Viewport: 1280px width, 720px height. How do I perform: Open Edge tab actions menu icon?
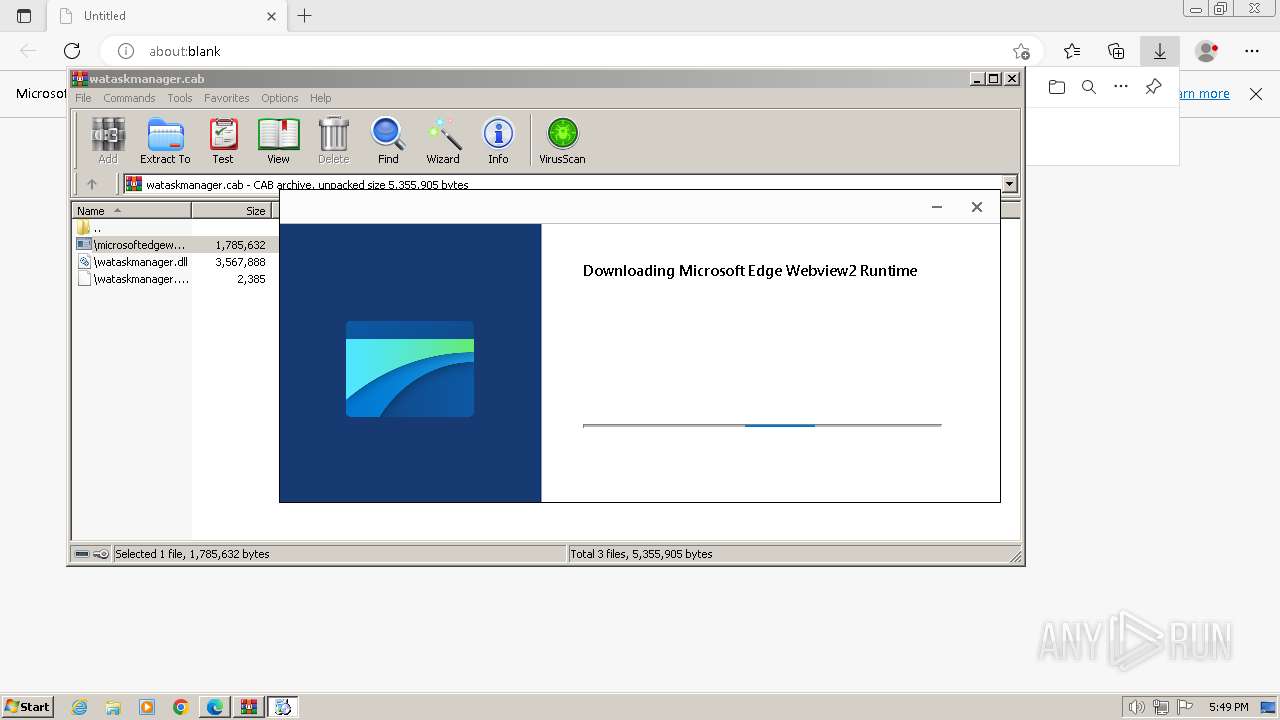click(24, 16)
